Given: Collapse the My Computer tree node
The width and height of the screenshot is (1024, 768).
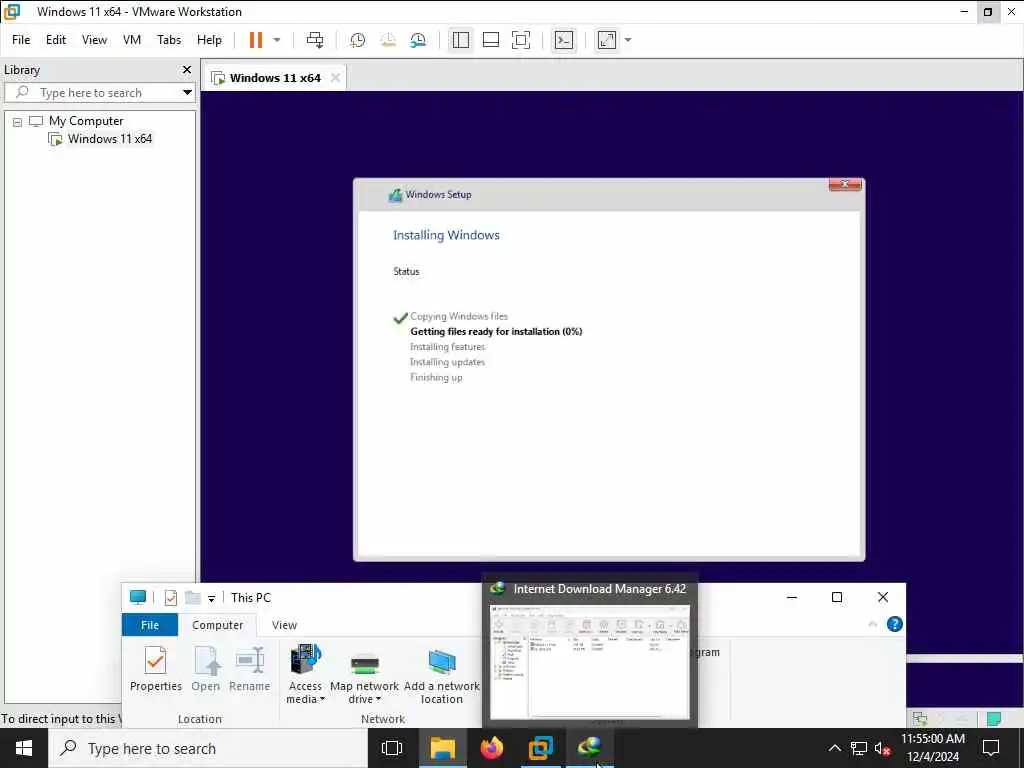Looking at the screenshot, I should pos(18,122).
